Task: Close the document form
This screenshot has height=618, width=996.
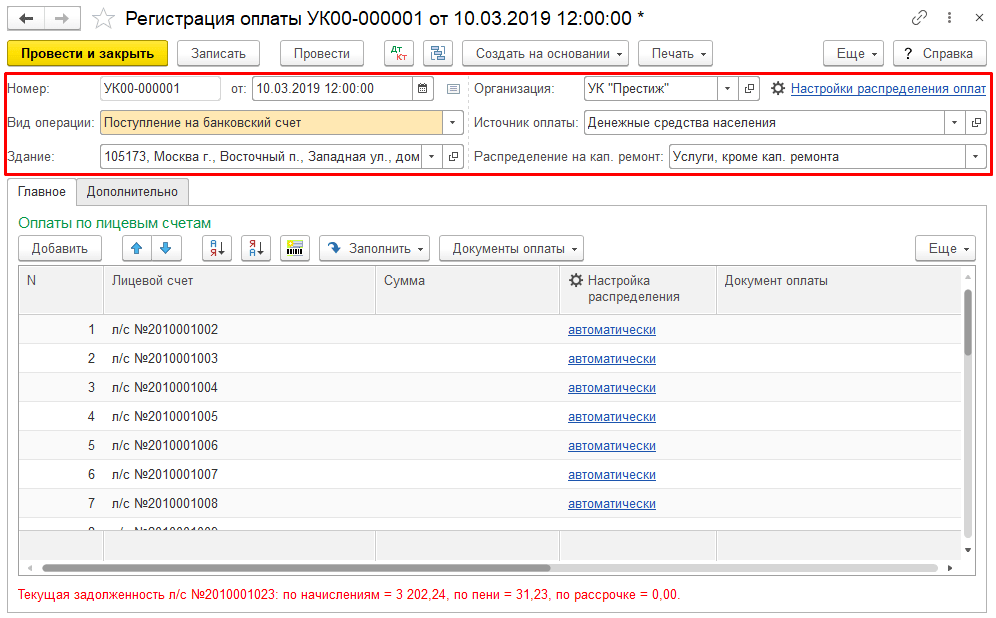Action: click(x=979, y=18)
